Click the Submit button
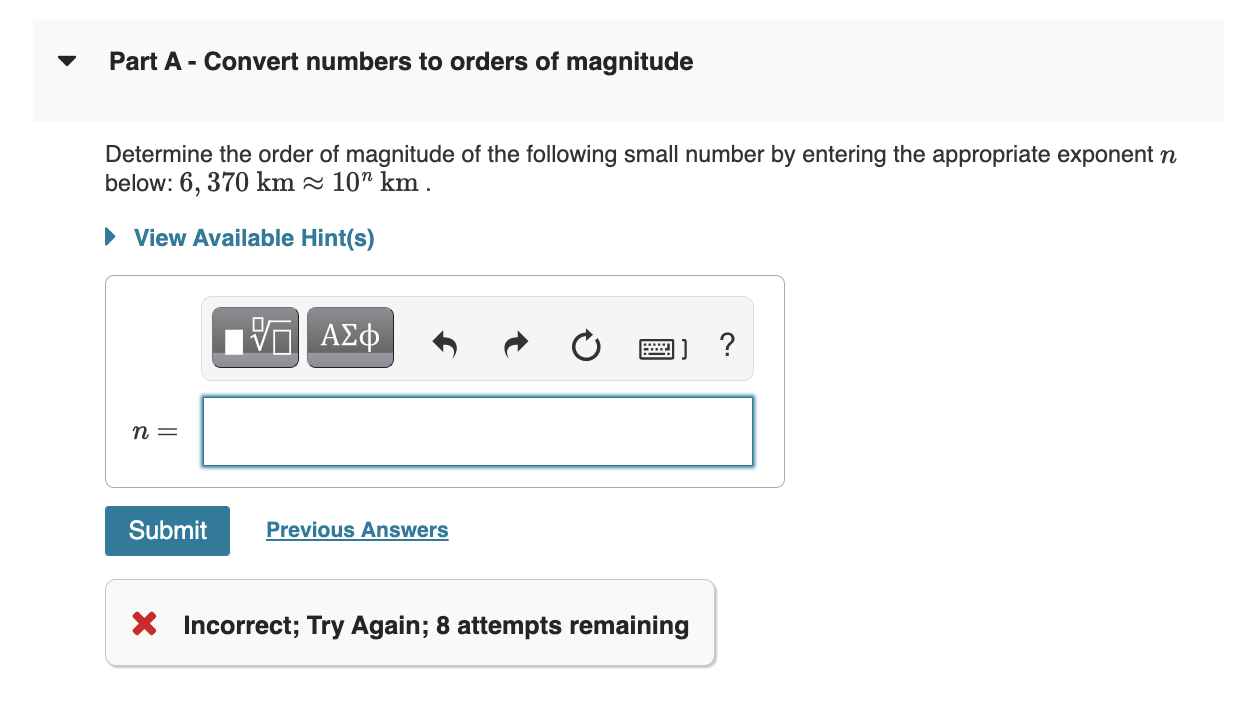Viewport: 1254px width, 704px height. tap(166, 530)
